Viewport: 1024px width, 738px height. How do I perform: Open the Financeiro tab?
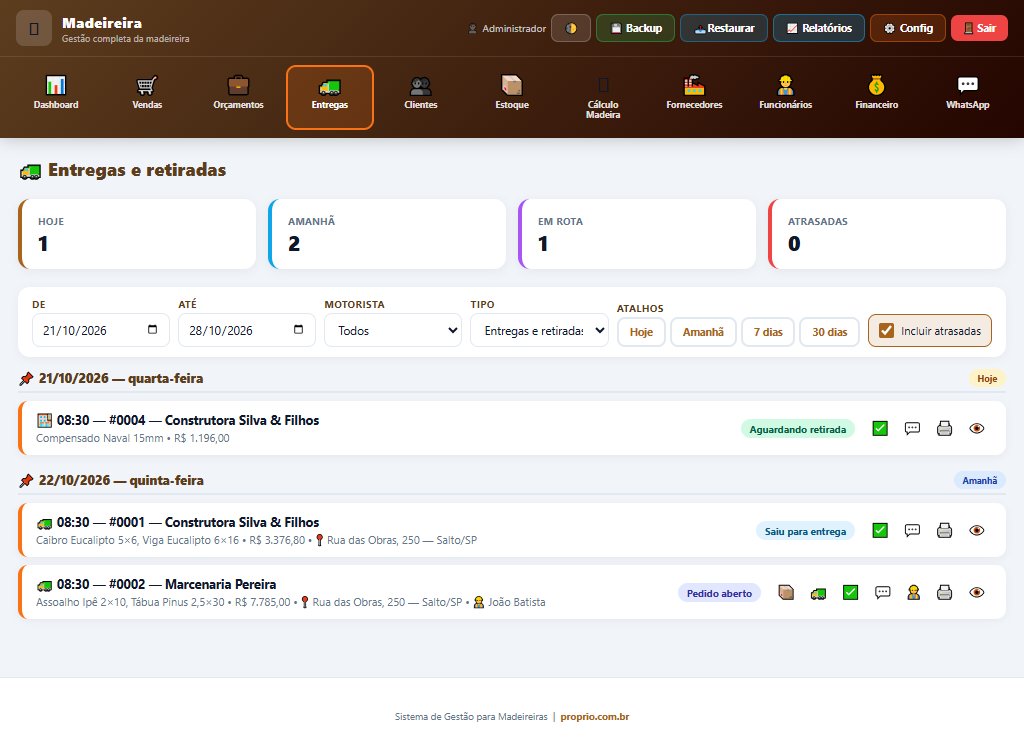876,97
